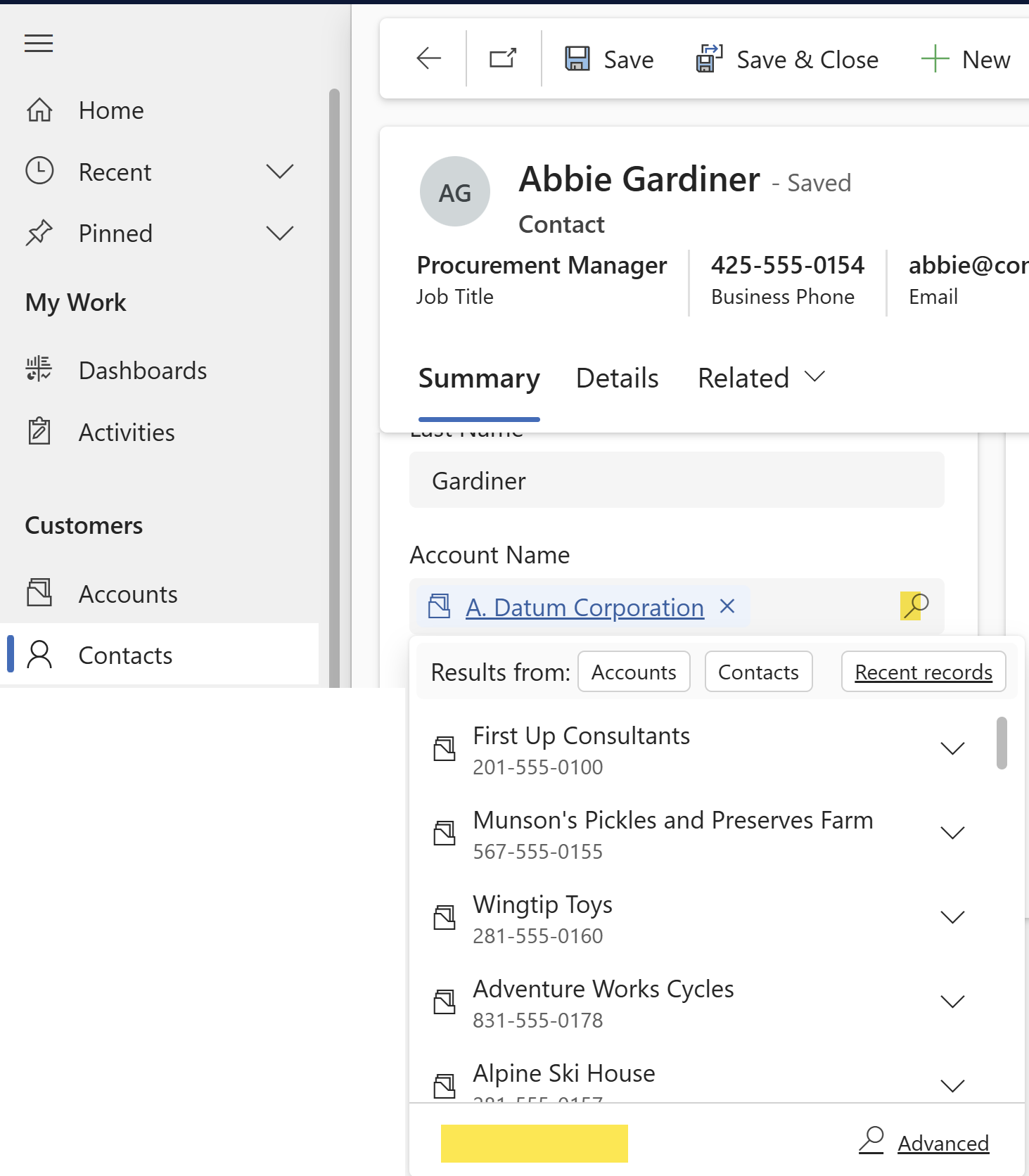Click Munson's Pickles entity icon
This screenshot has width=1029, height=1176.
pos(445,833)
